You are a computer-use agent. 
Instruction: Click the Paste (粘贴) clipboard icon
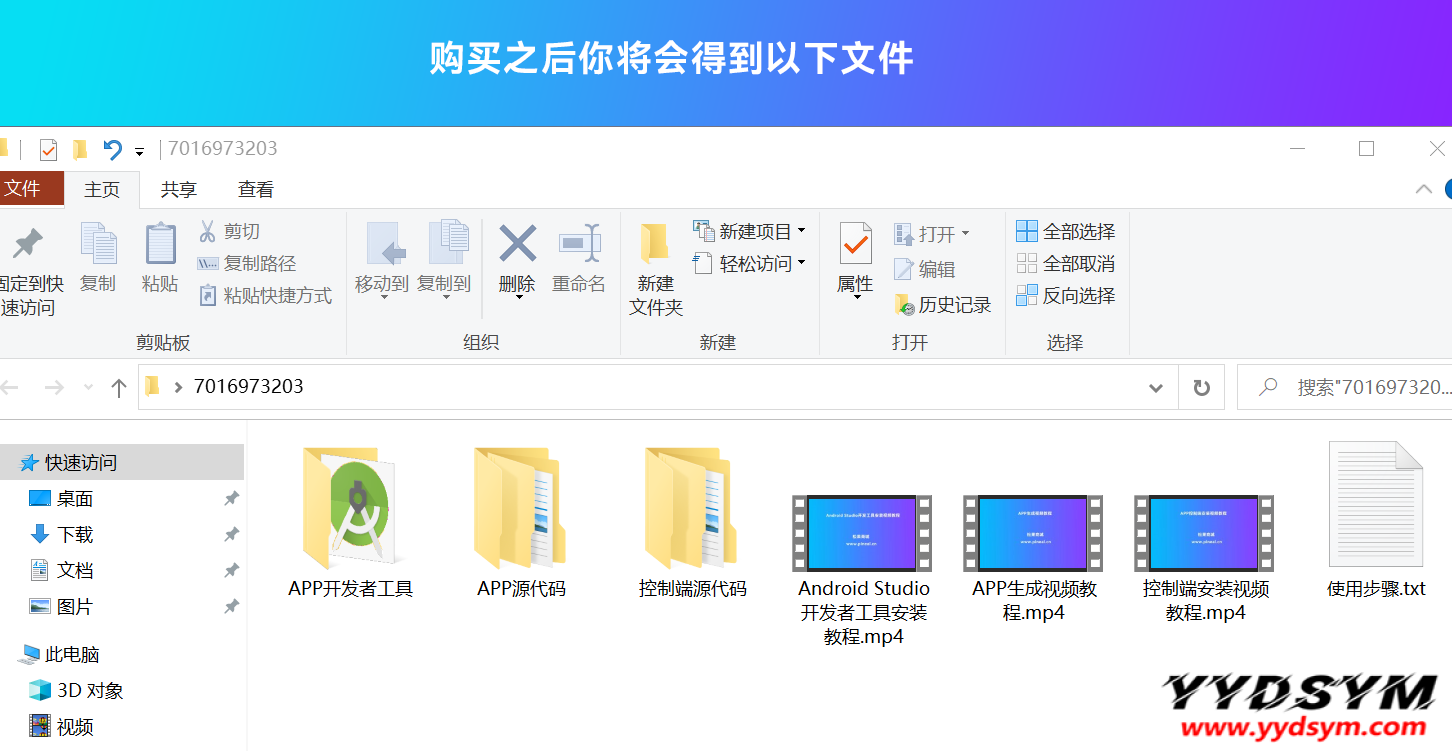tap(160, 245)
